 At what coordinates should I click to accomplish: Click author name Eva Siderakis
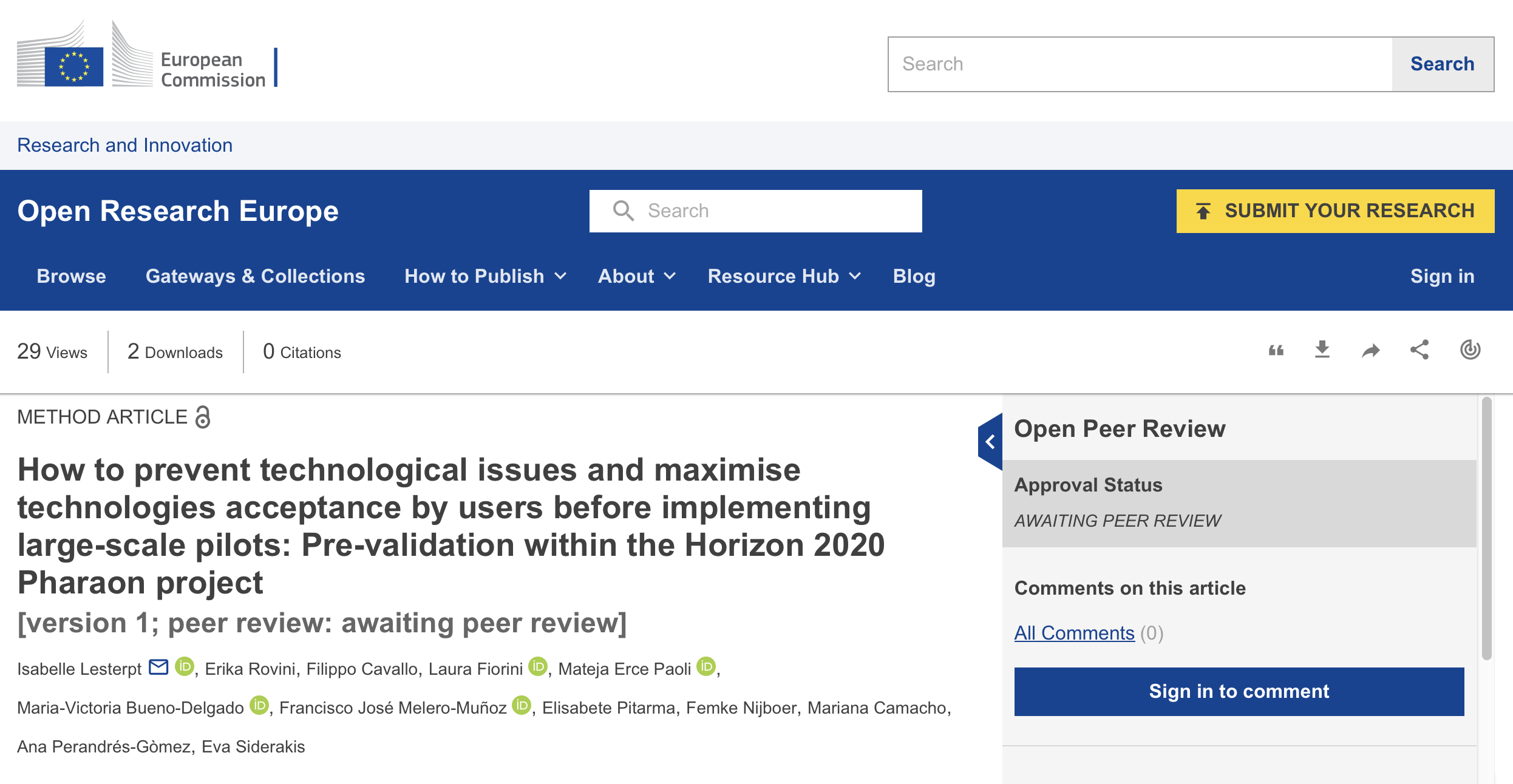[253, 746]
